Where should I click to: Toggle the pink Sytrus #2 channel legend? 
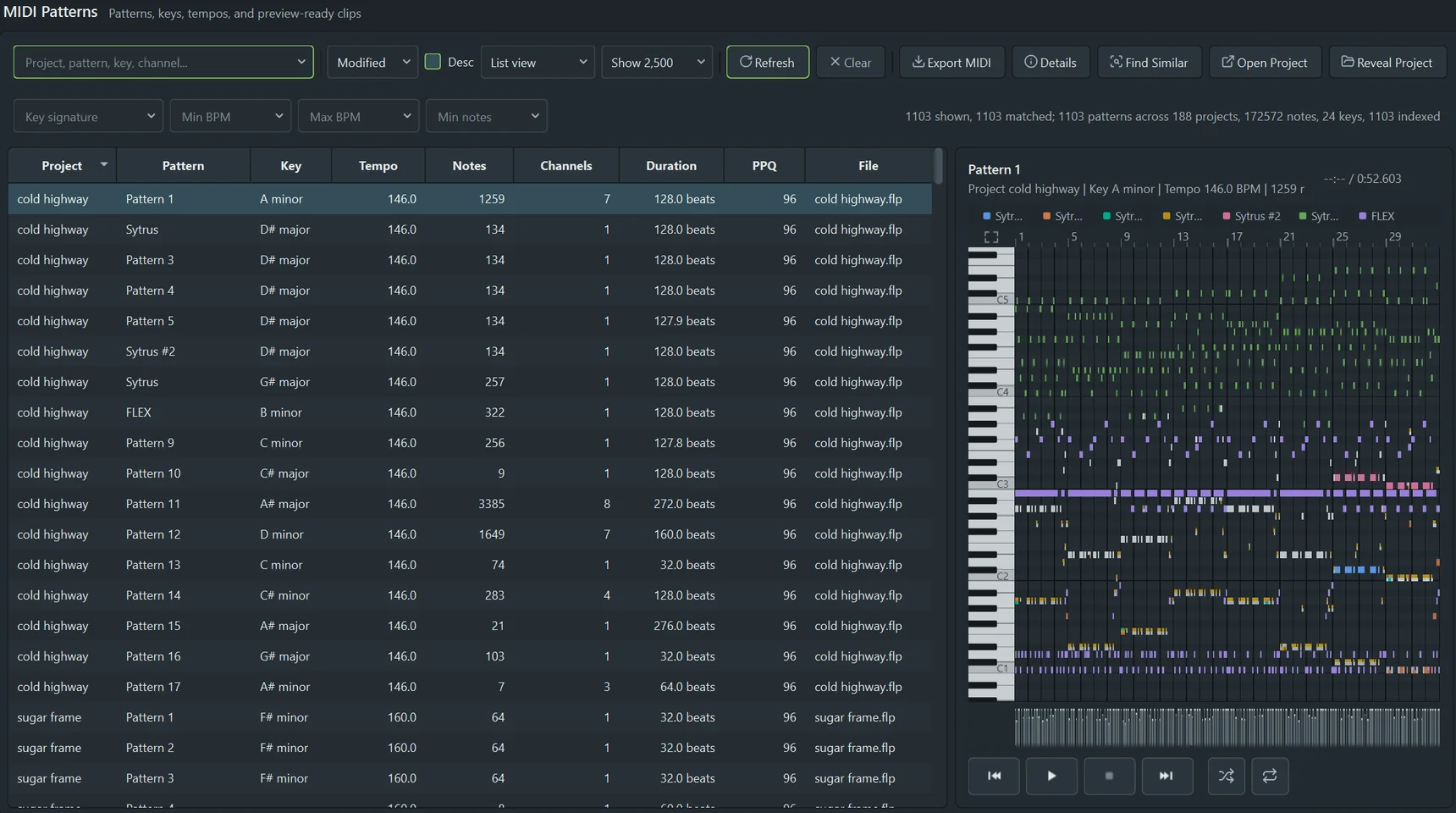tap(1251, 216)
